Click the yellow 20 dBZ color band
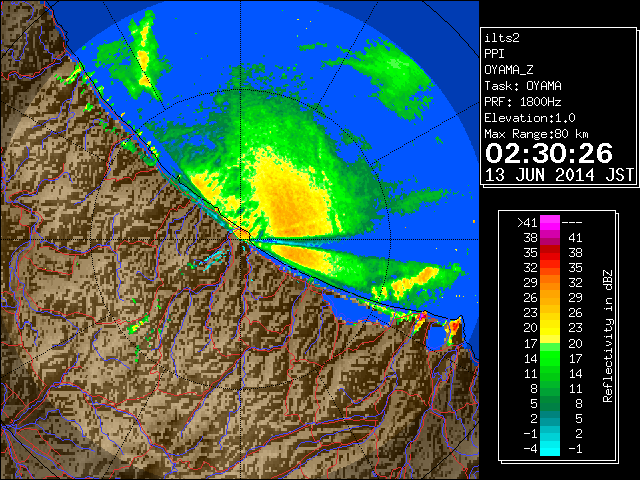640x480 pixels. 550,328
